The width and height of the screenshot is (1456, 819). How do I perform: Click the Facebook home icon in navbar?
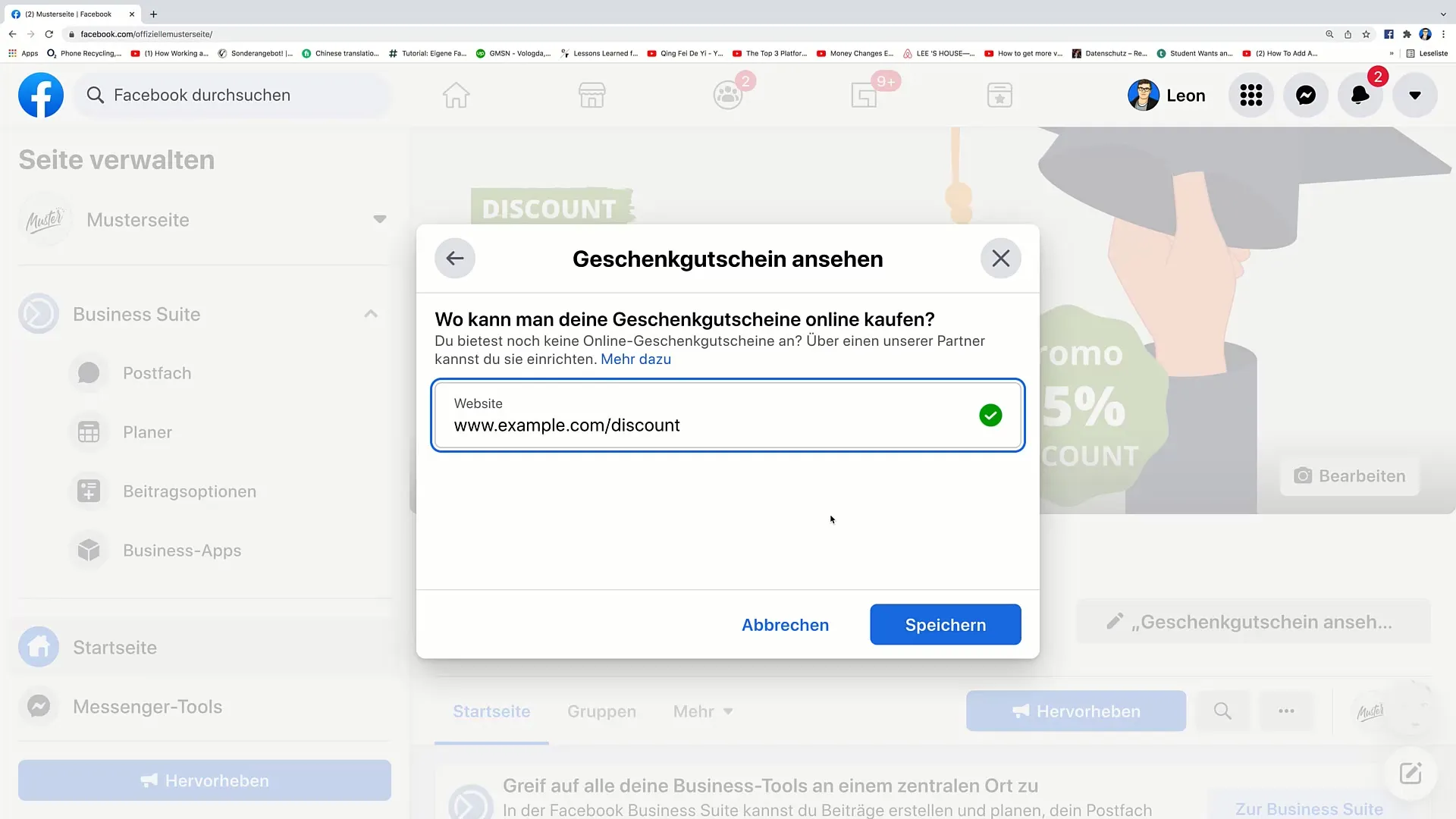click(x=456, y=94)
